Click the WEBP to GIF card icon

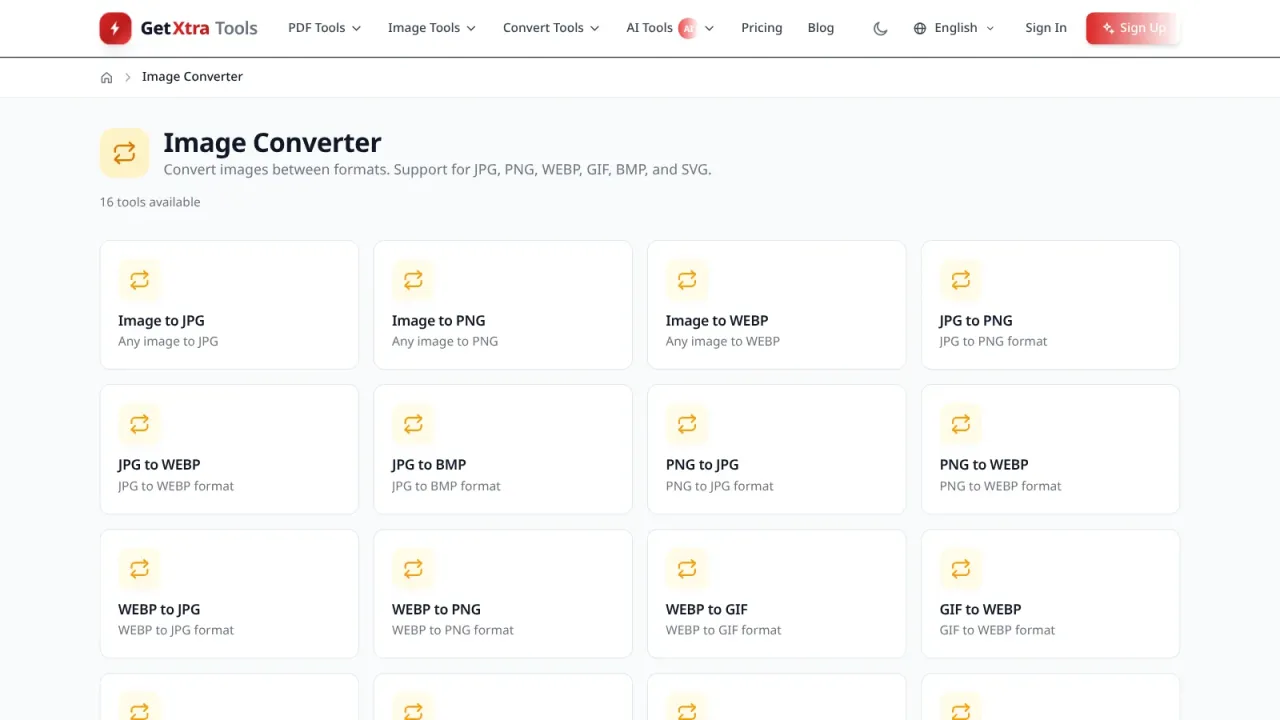[x=687, y=569]
